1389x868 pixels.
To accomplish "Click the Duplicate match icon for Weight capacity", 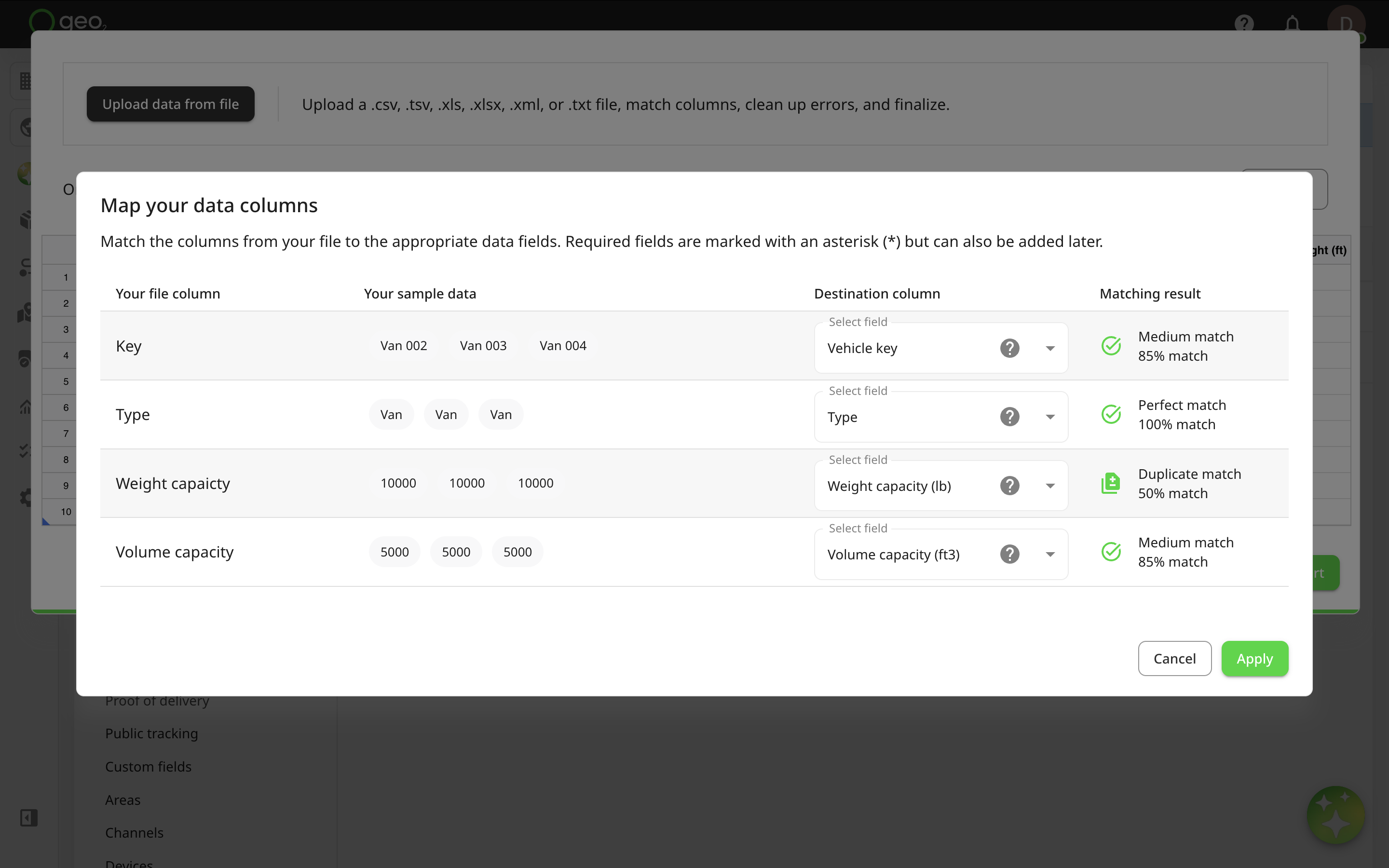I will [1111, 483].
